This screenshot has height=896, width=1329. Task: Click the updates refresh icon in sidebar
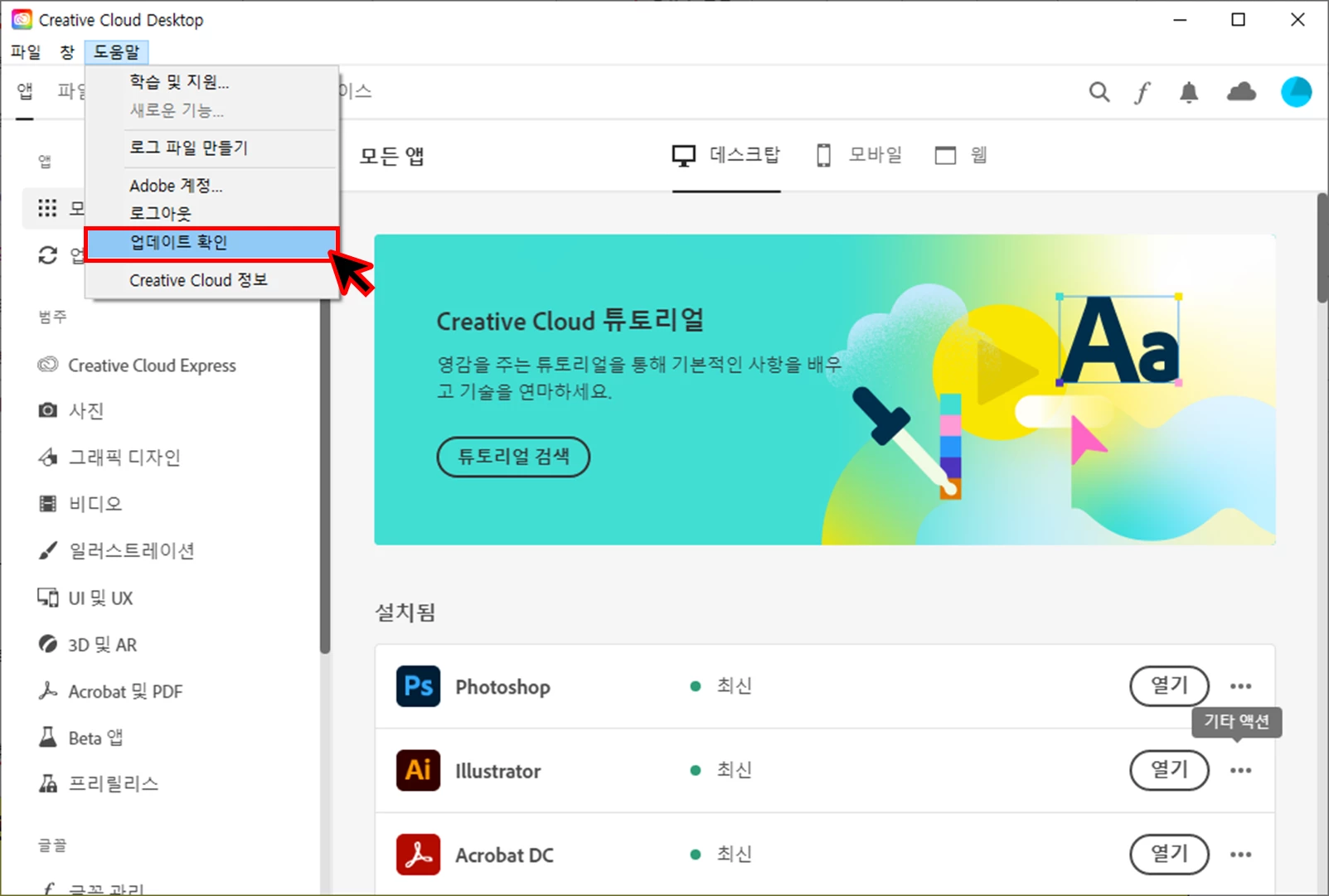coord(48,255)
